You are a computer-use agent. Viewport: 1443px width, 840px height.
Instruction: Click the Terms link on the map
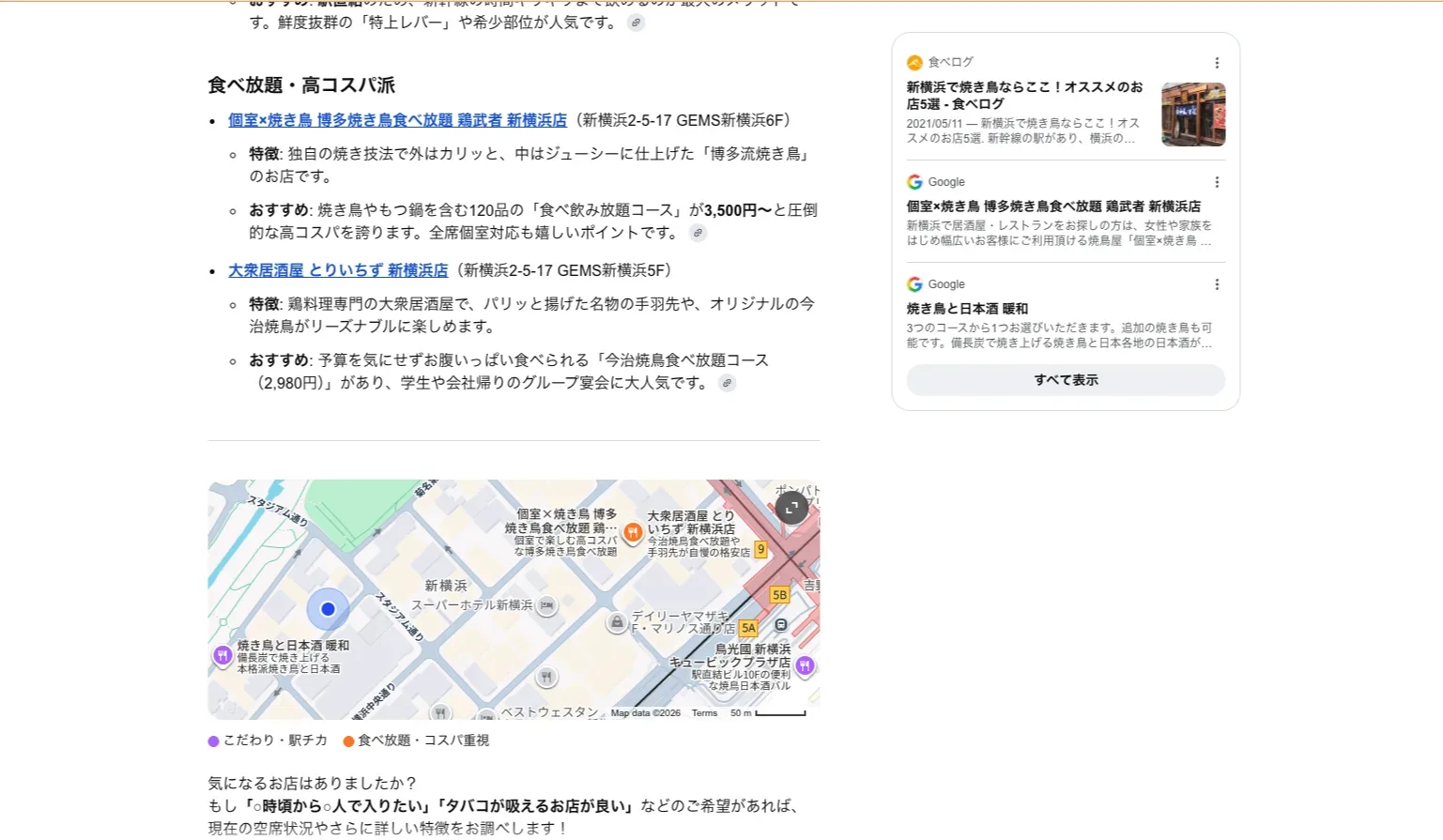704,713
